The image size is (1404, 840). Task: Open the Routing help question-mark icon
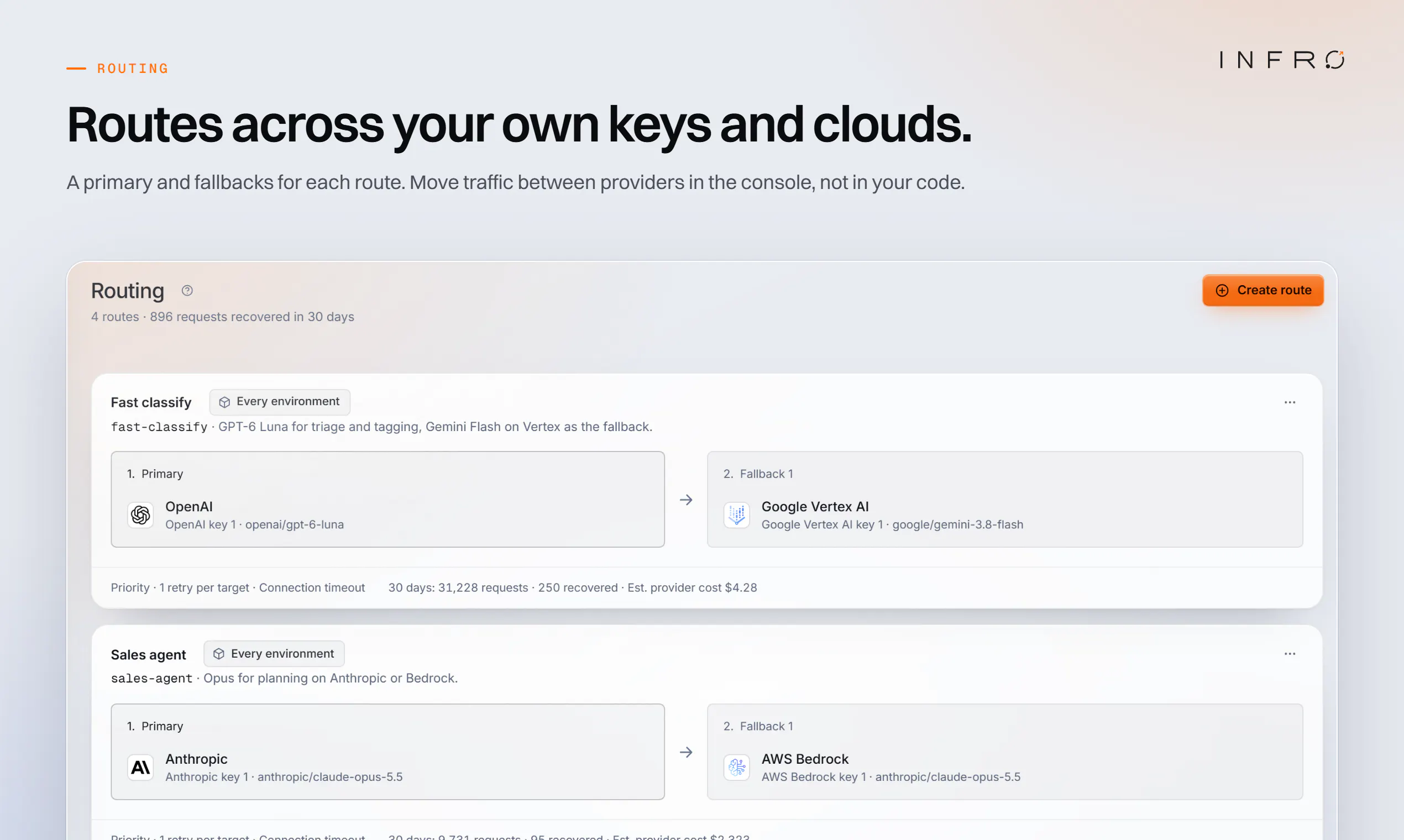187,290
